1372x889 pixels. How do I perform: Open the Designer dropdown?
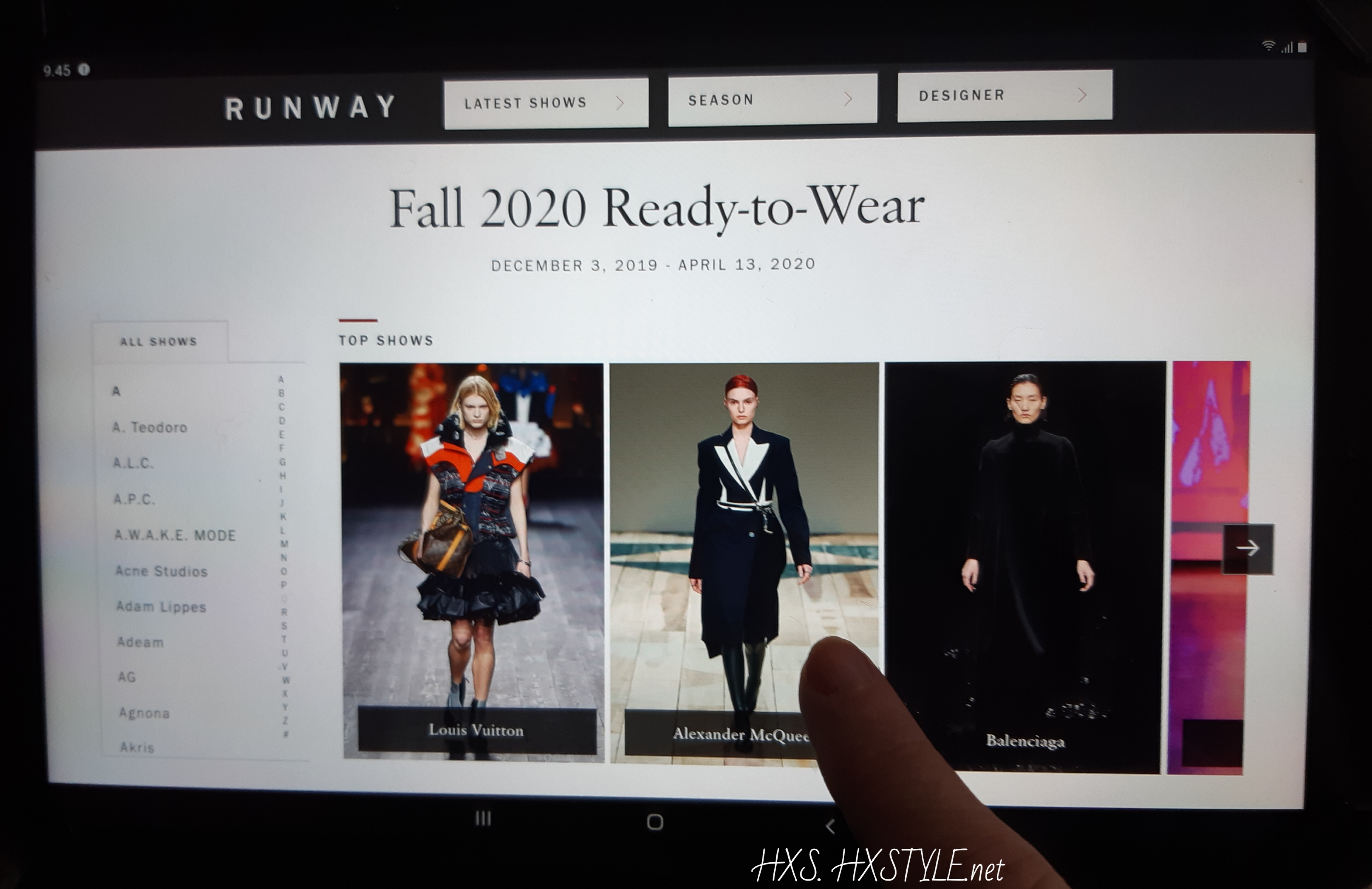[1005, 96]
